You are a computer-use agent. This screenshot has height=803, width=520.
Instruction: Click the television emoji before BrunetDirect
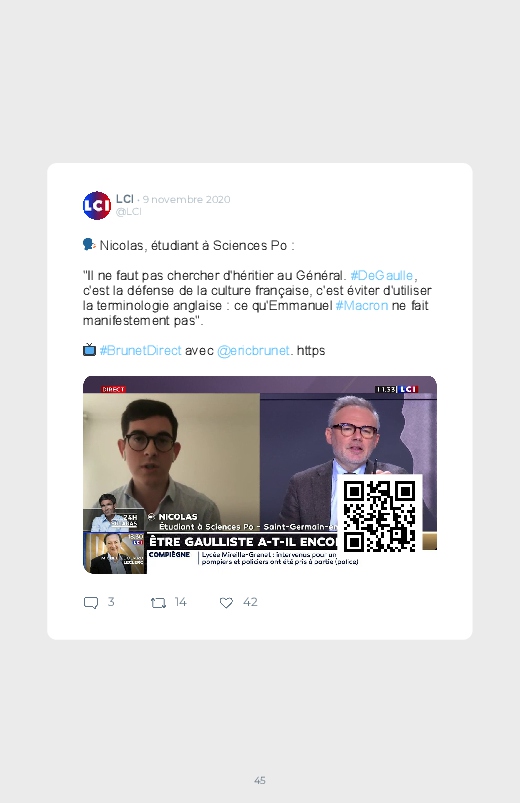pyautogui.click(x=89, y=350)
